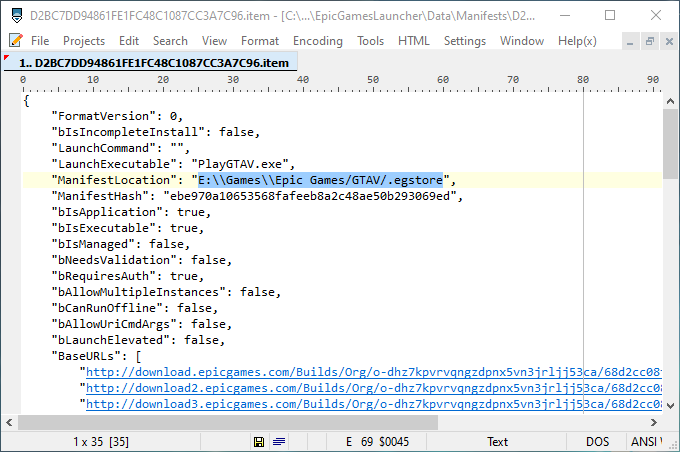Click the highlighted E:\\Games\\Epic Games path
This screenshot has height=452, width=680.
(320, 180)
